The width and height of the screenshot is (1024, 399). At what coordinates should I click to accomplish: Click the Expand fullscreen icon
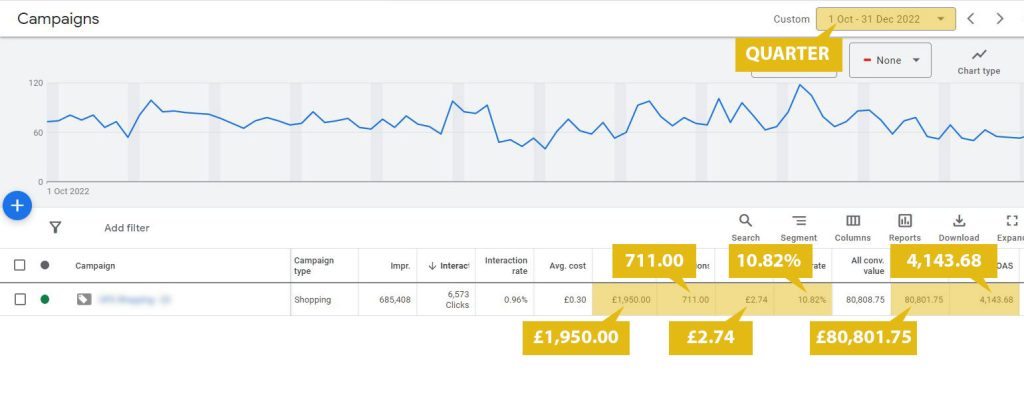1012,221
